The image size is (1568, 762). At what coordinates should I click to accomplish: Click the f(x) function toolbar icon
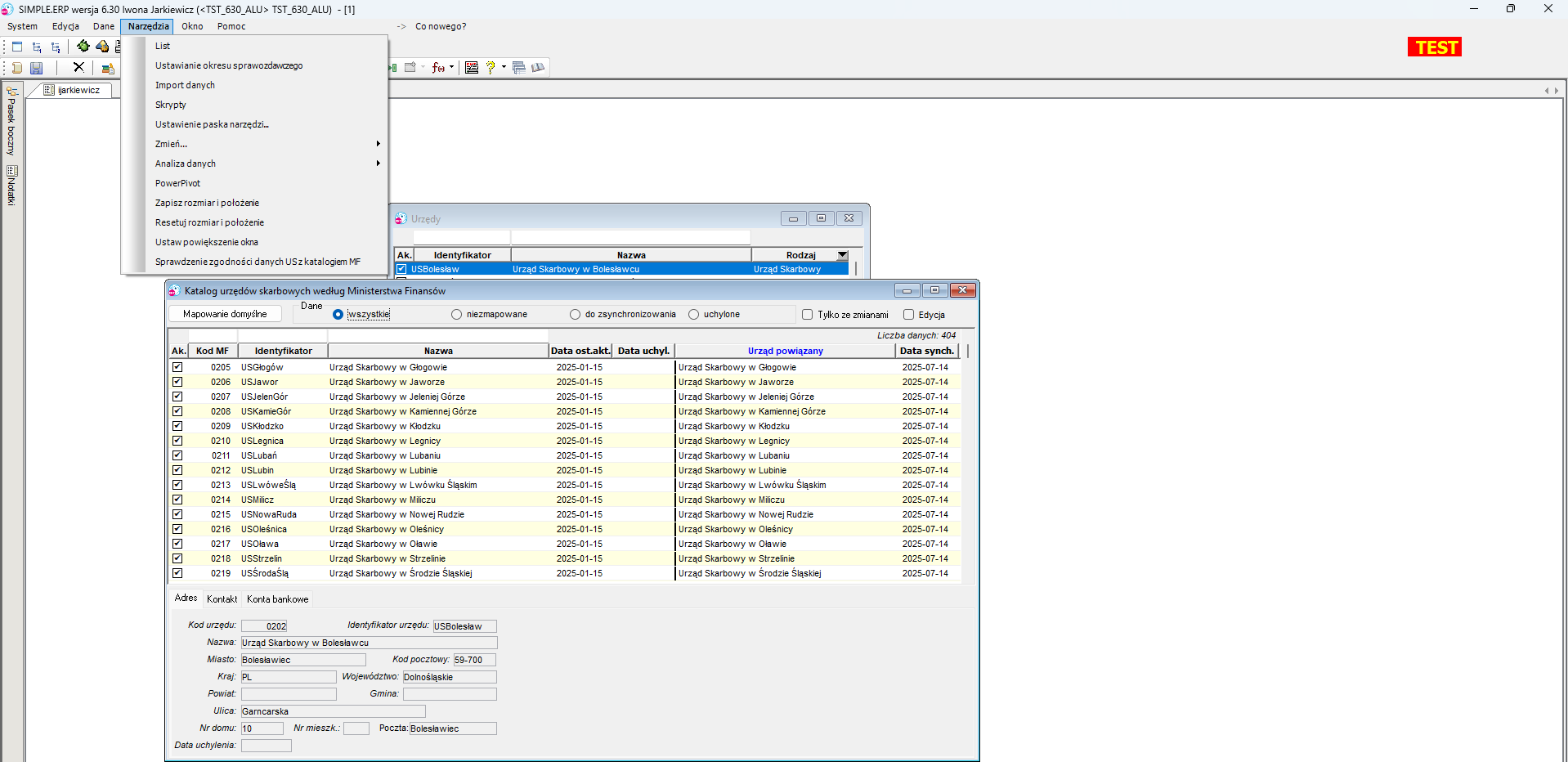pos(439,68)
